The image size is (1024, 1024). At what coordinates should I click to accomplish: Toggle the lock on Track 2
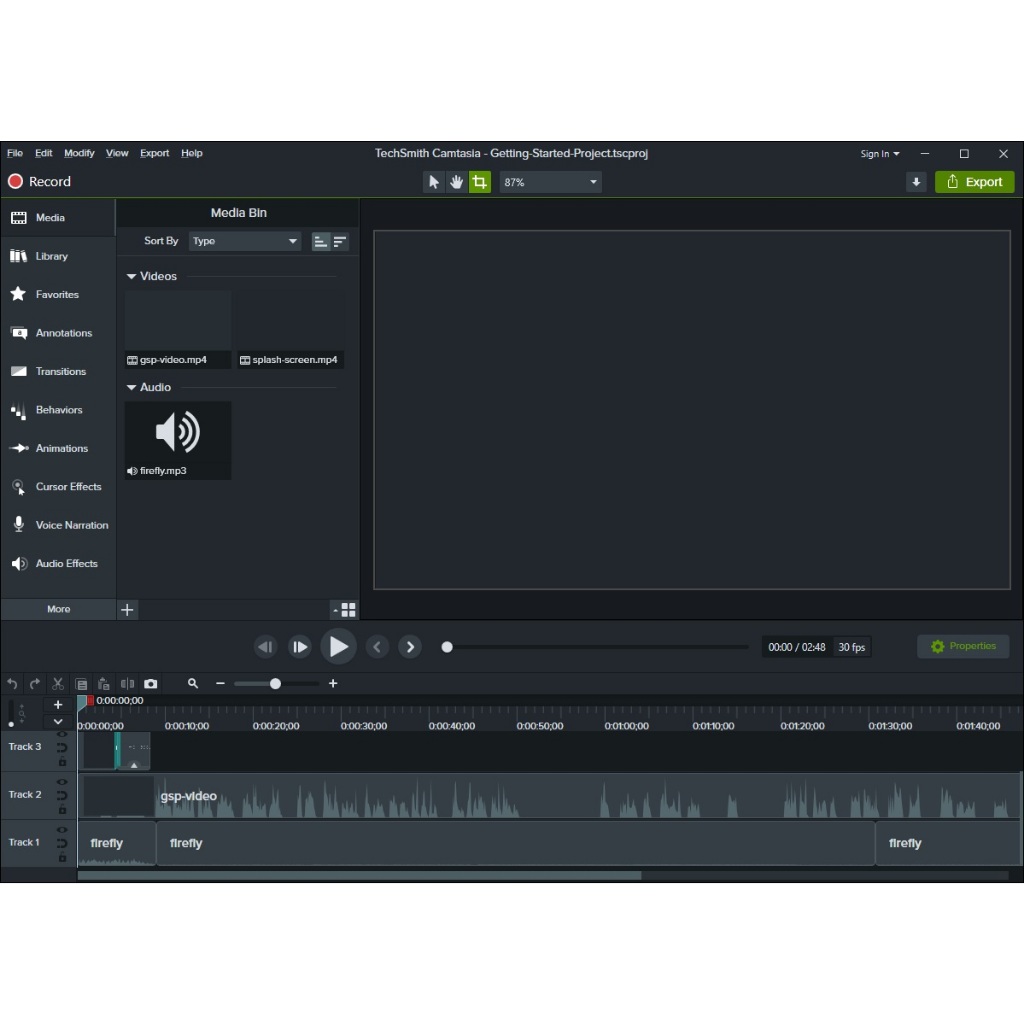pos(62,809)
